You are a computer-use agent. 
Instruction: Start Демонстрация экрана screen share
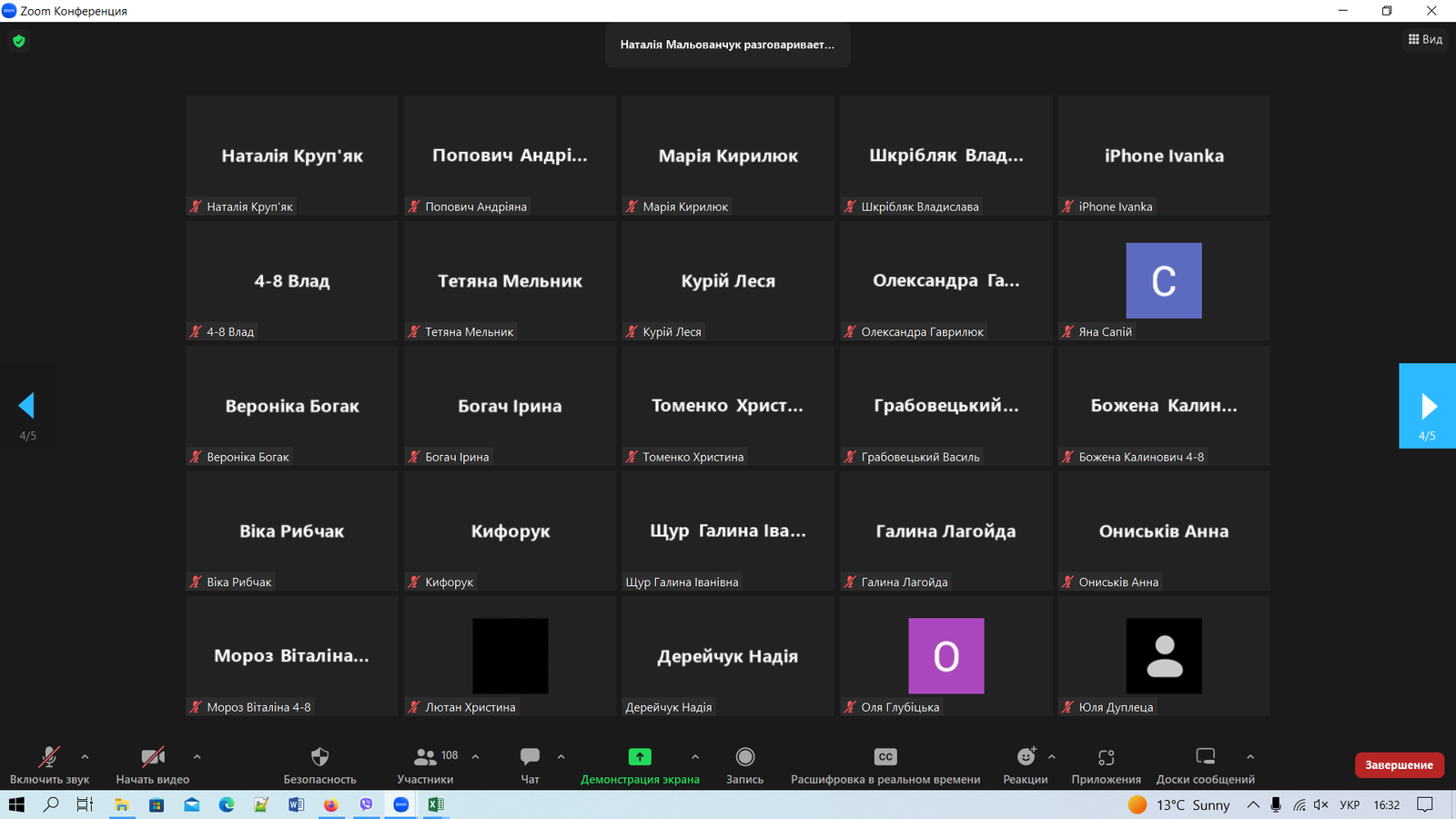640,757
